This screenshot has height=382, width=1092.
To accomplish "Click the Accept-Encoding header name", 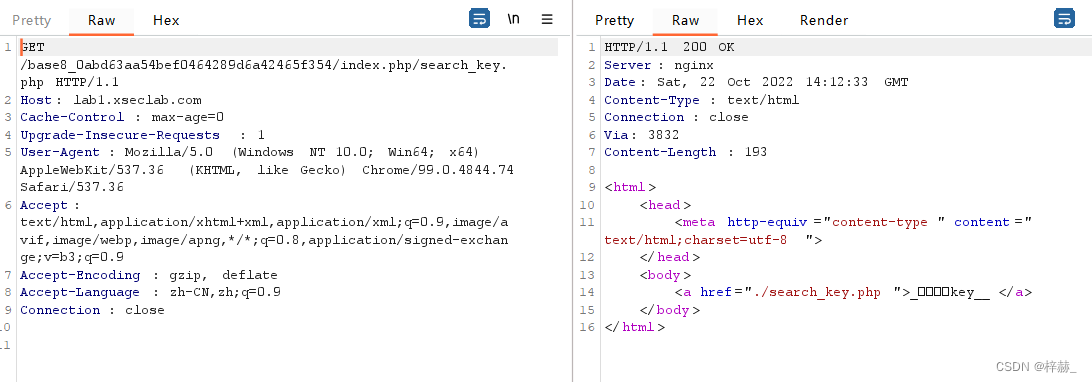I will pyautogui.click(x=80, y=275).
